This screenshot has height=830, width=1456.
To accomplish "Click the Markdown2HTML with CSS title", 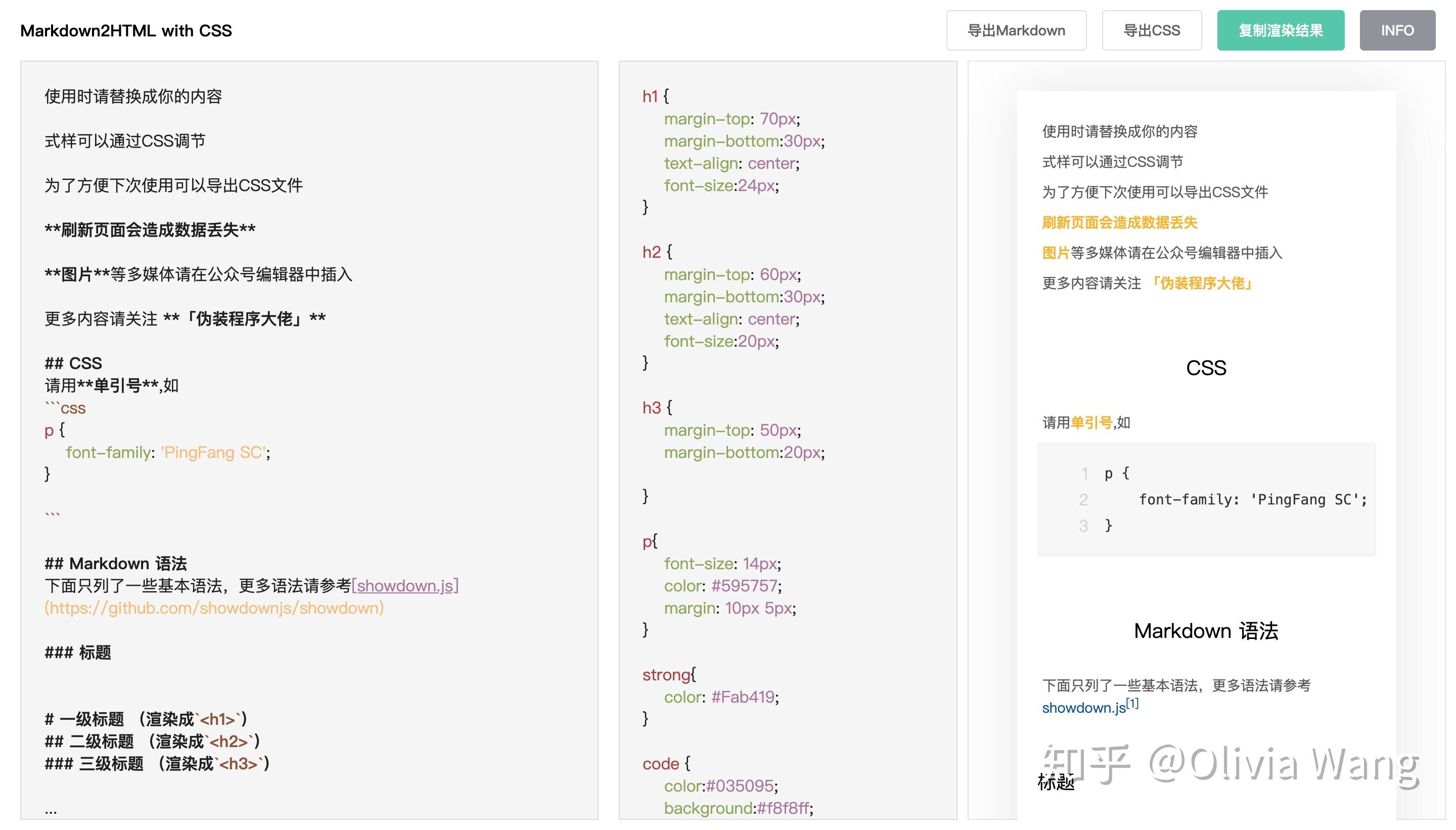I will tap(126, 31).
